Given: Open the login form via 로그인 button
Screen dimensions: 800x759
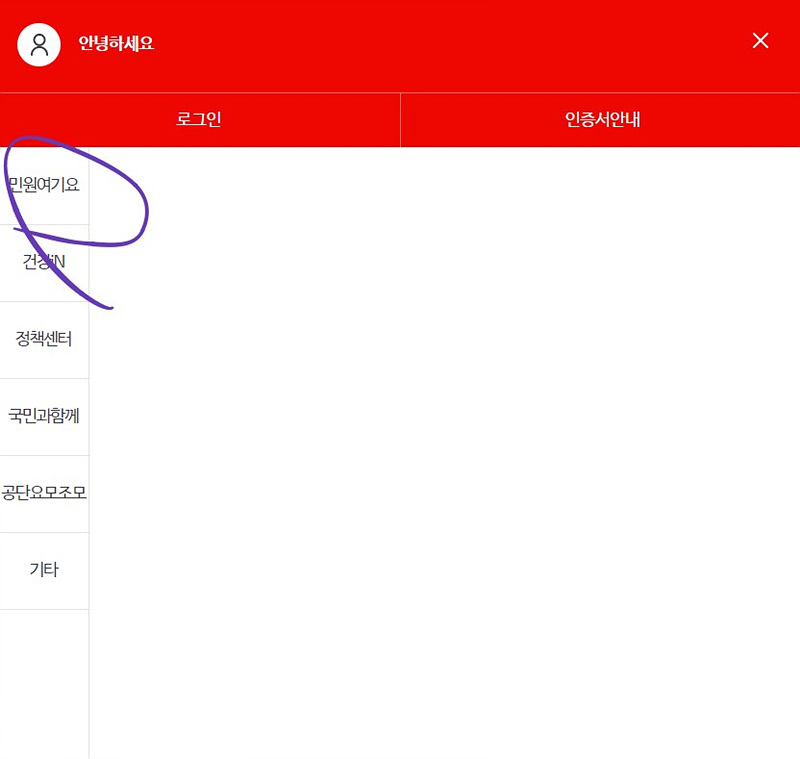Looking at the screenshot, I should coord(200,120).
